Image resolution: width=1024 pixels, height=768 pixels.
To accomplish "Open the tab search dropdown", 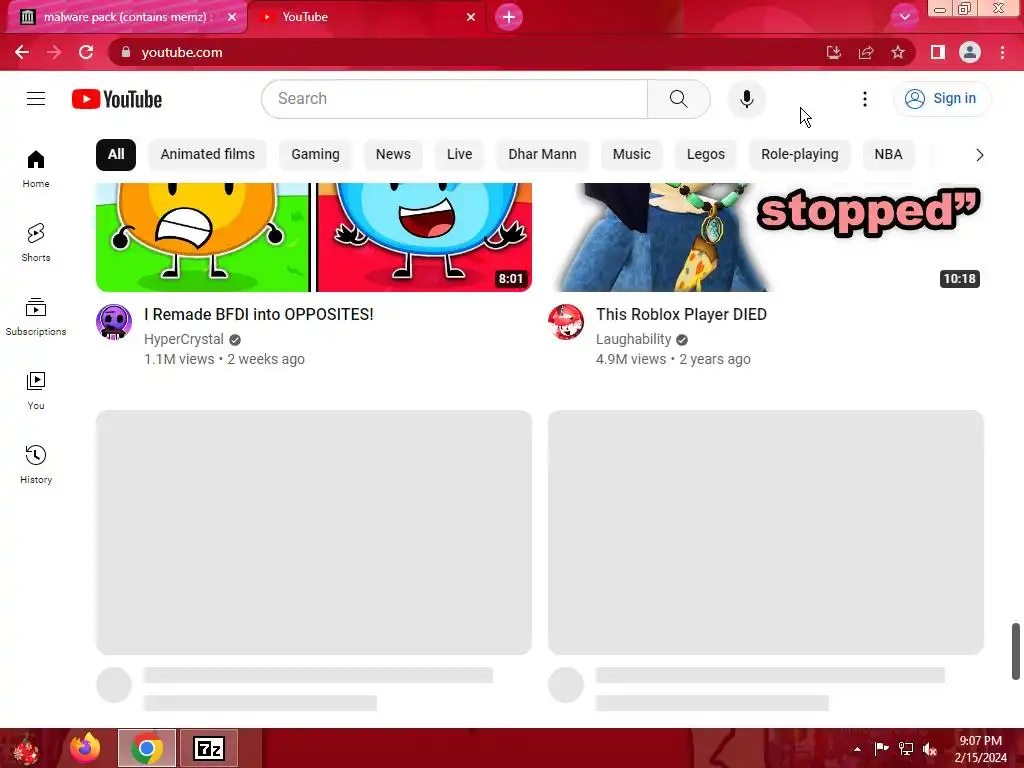I will [x=904, y=17].
